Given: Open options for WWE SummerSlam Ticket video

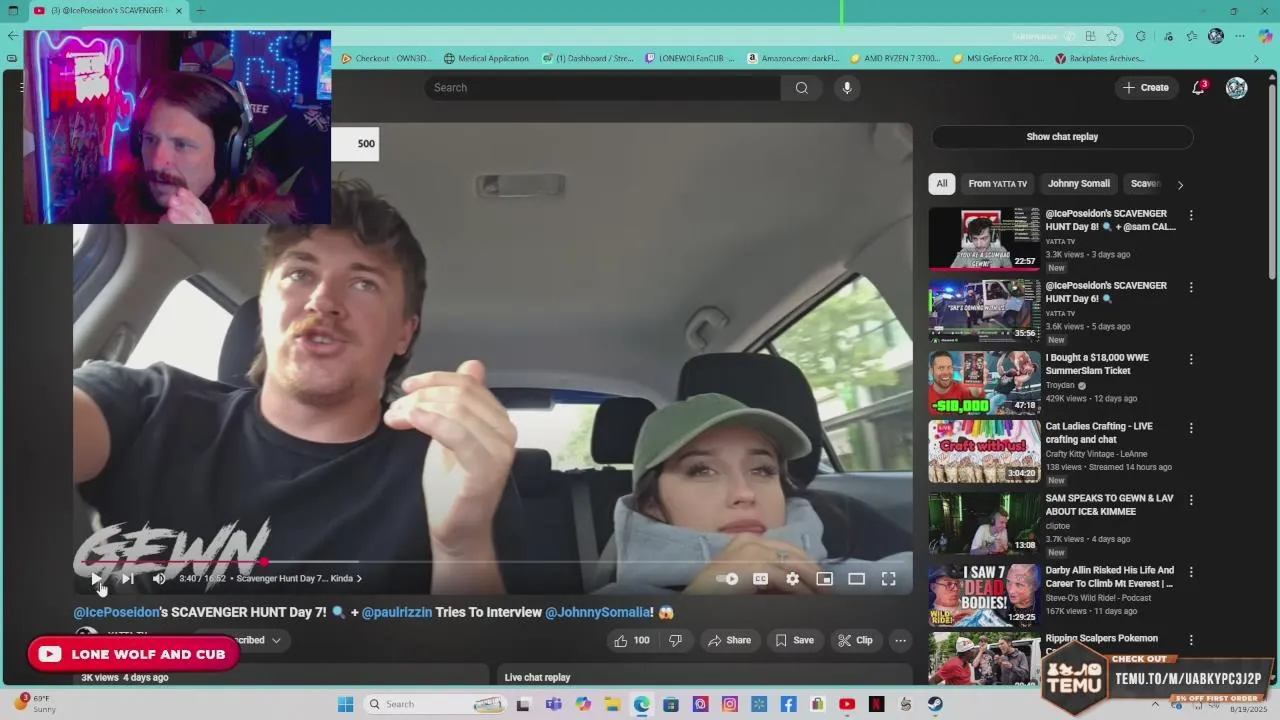Looking at the screenshot, I should (1190, 359).
